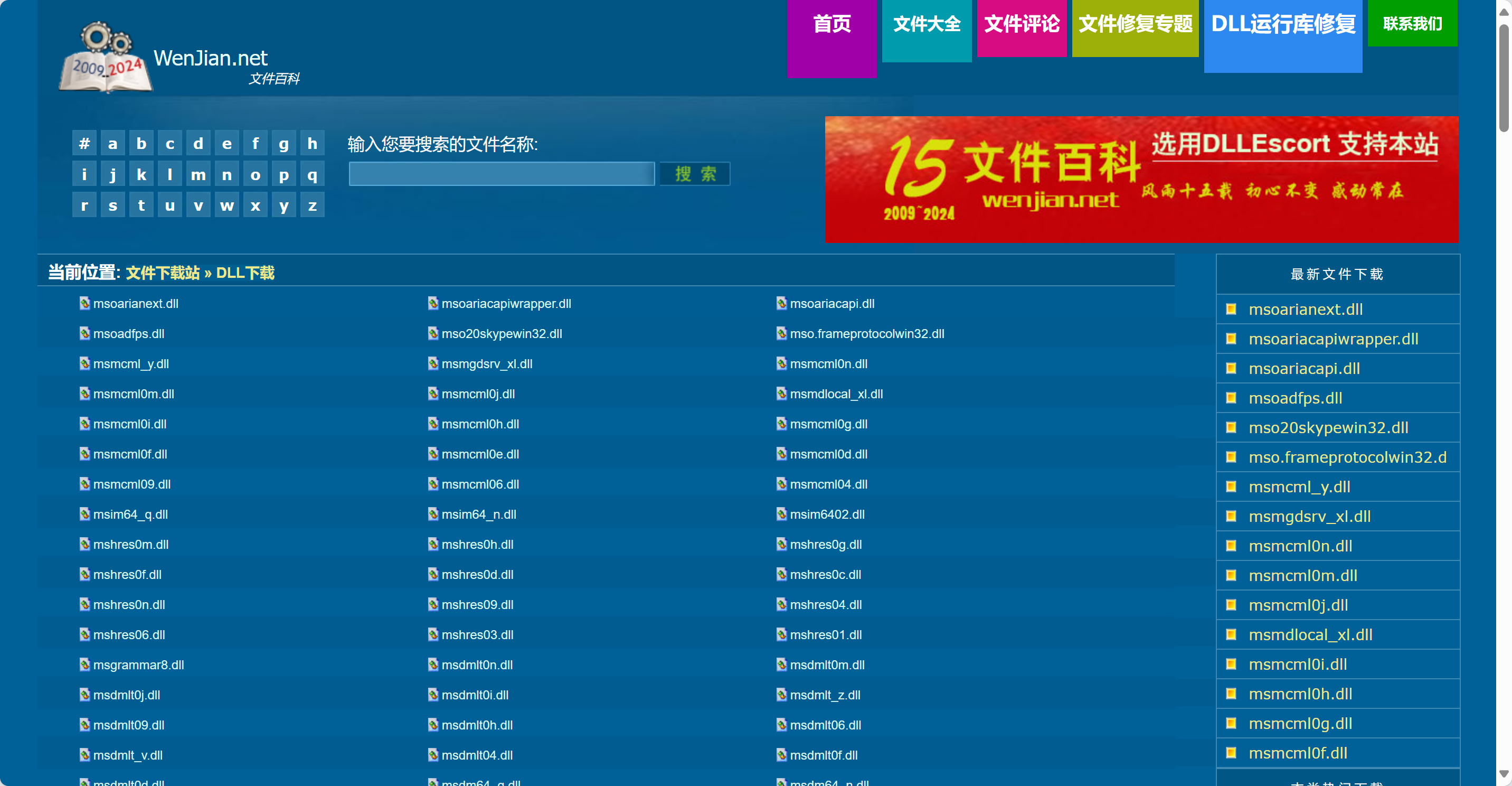Click the yellow bullet beside sidebar msmcml0g.dll

[1232, 723]
